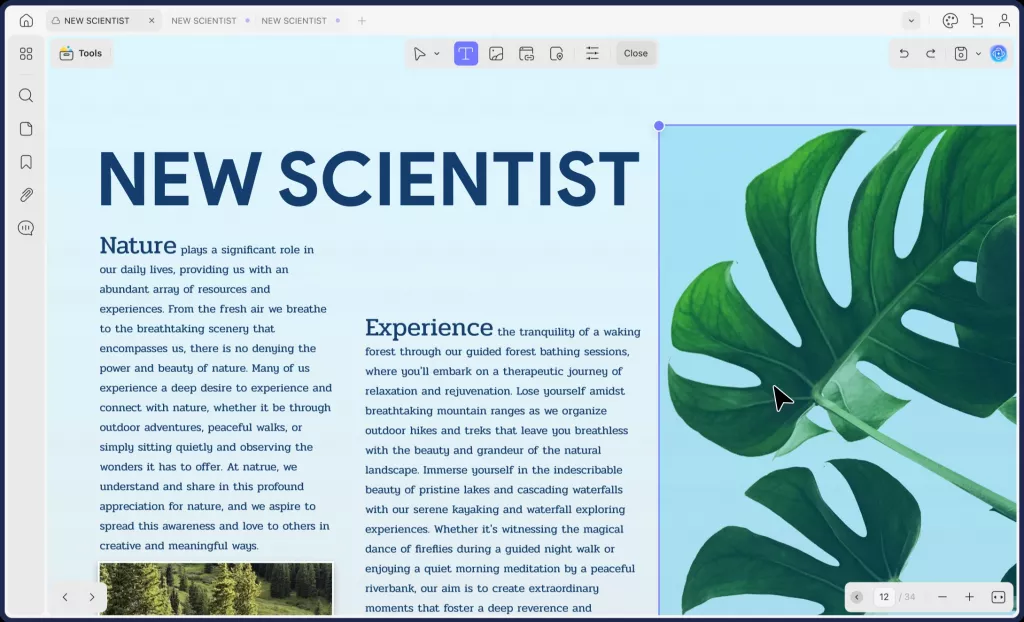Open the Attachments paperclip panel
This screenshot has width=1024, height=622.
click(26, 195)
